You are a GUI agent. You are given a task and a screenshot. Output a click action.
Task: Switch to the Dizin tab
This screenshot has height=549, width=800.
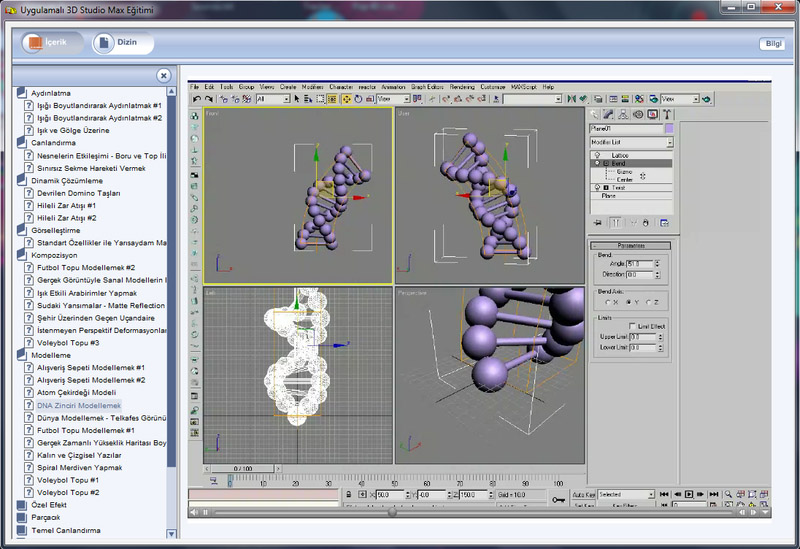coord(123,43)
